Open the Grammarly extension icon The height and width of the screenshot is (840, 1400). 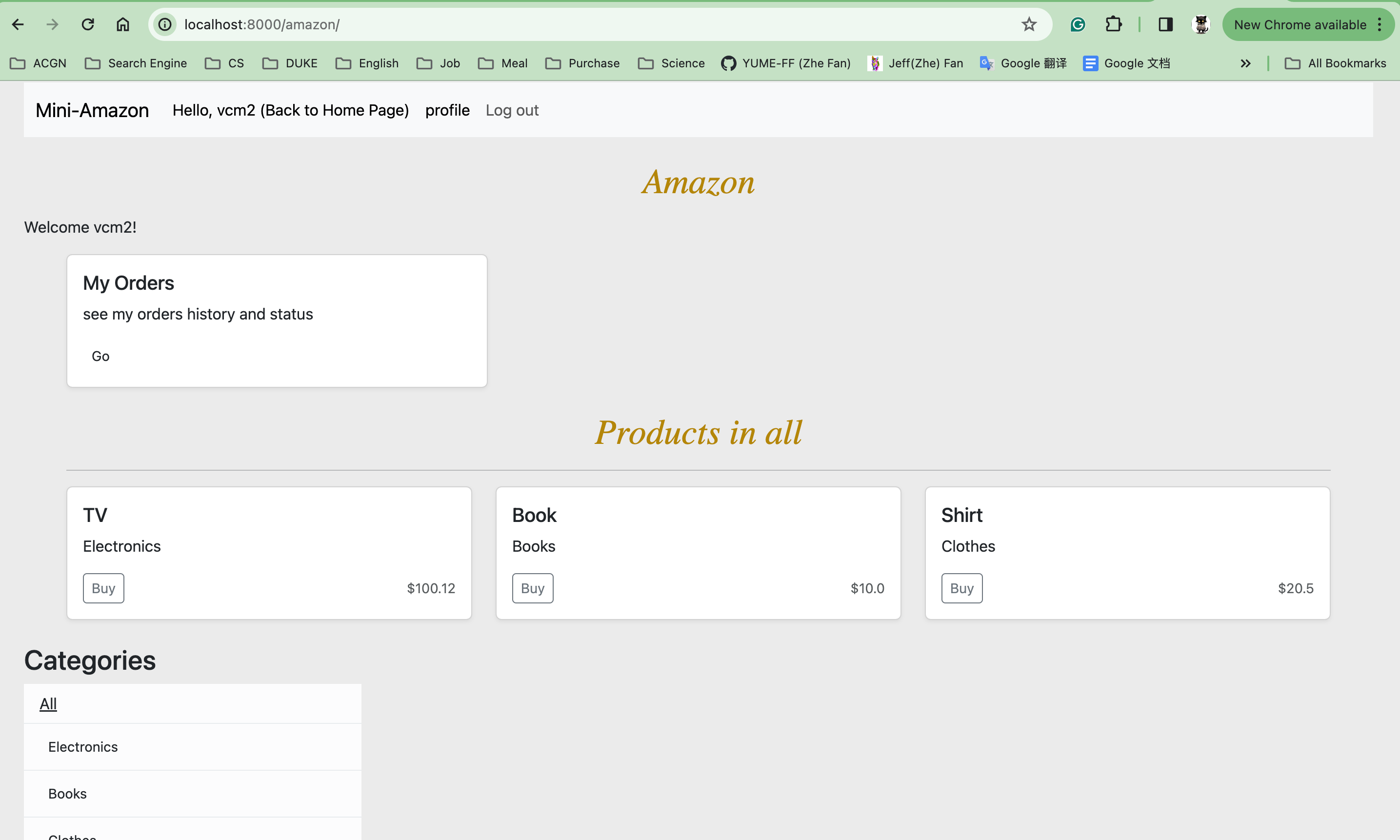coord(1078,24)
